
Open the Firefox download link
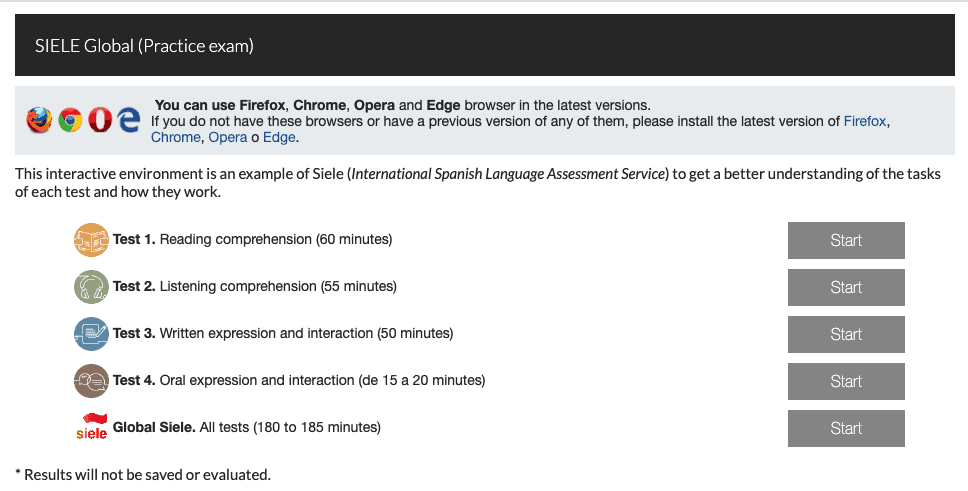pos(864,121)
